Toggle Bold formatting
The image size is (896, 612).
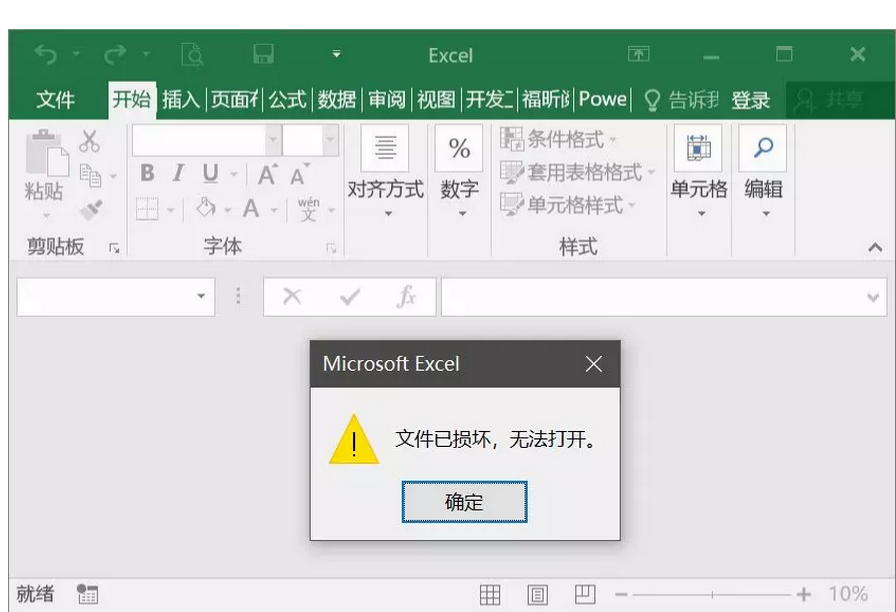(147, 173)
